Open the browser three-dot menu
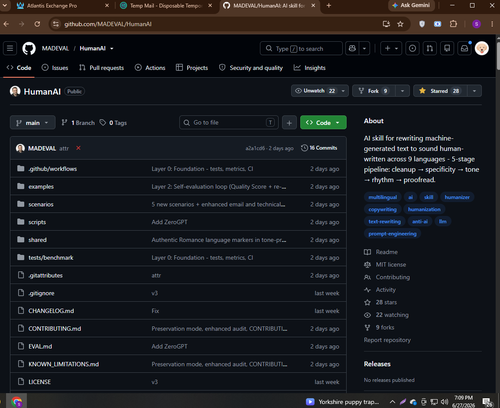The height and width of the screenshot is (408, 500). click(x=492, y=24)
